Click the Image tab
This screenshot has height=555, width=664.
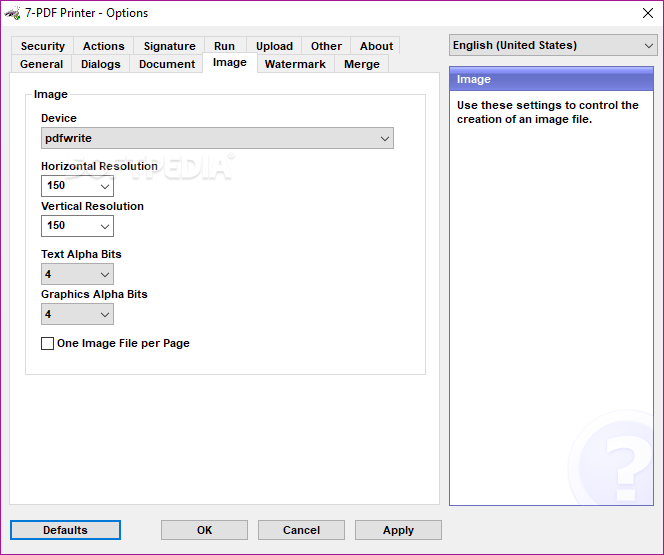tap(230, 63)
